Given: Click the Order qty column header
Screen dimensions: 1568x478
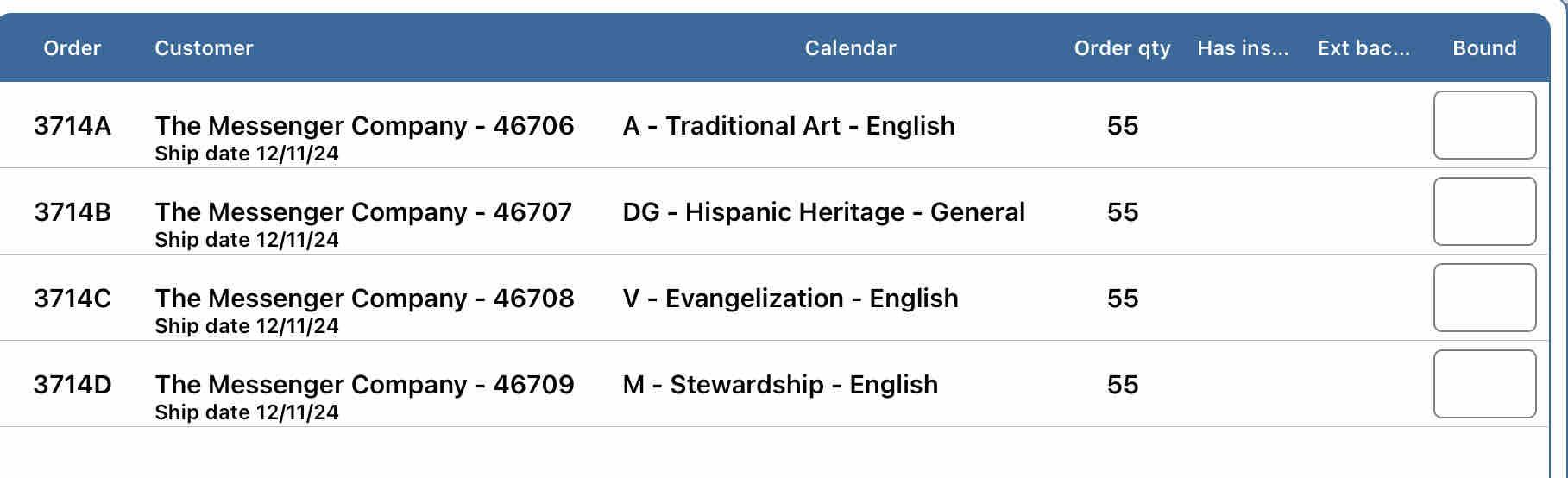Looking at the screenshot, I should point(1122,48).
